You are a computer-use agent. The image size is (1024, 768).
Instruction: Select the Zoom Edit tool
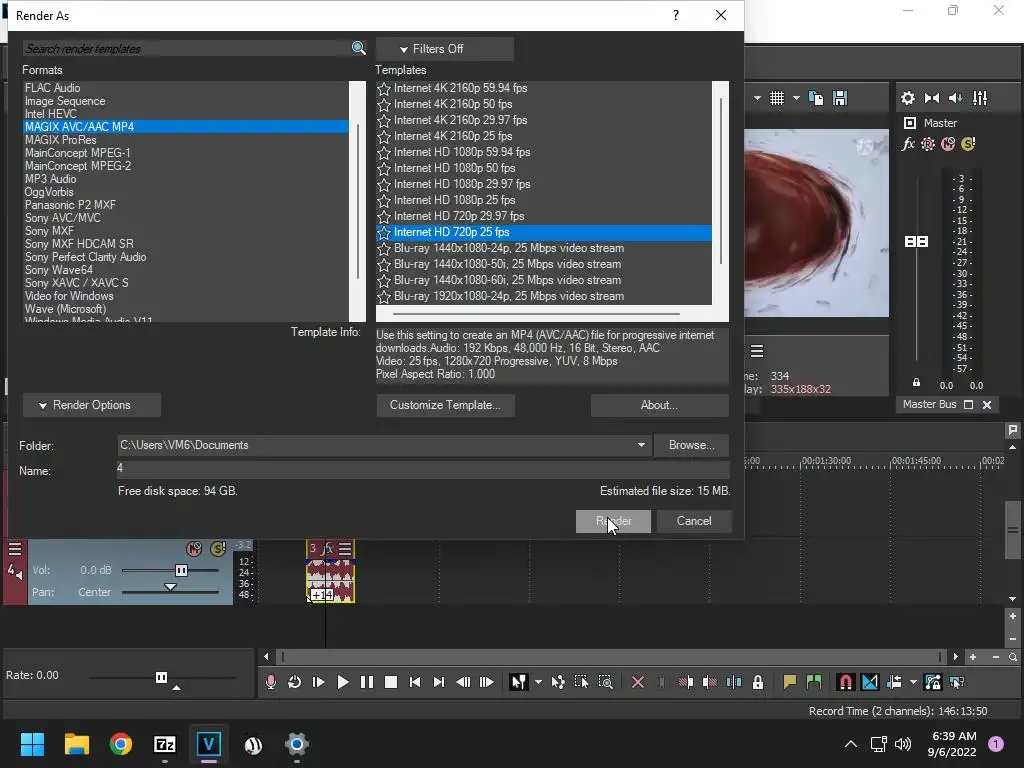(x=605, y=682)
